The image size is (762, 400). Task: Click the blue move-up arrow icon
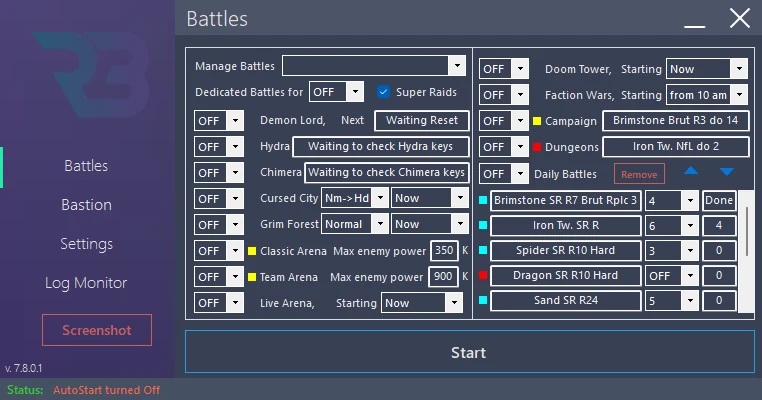[x=691, y=171]
